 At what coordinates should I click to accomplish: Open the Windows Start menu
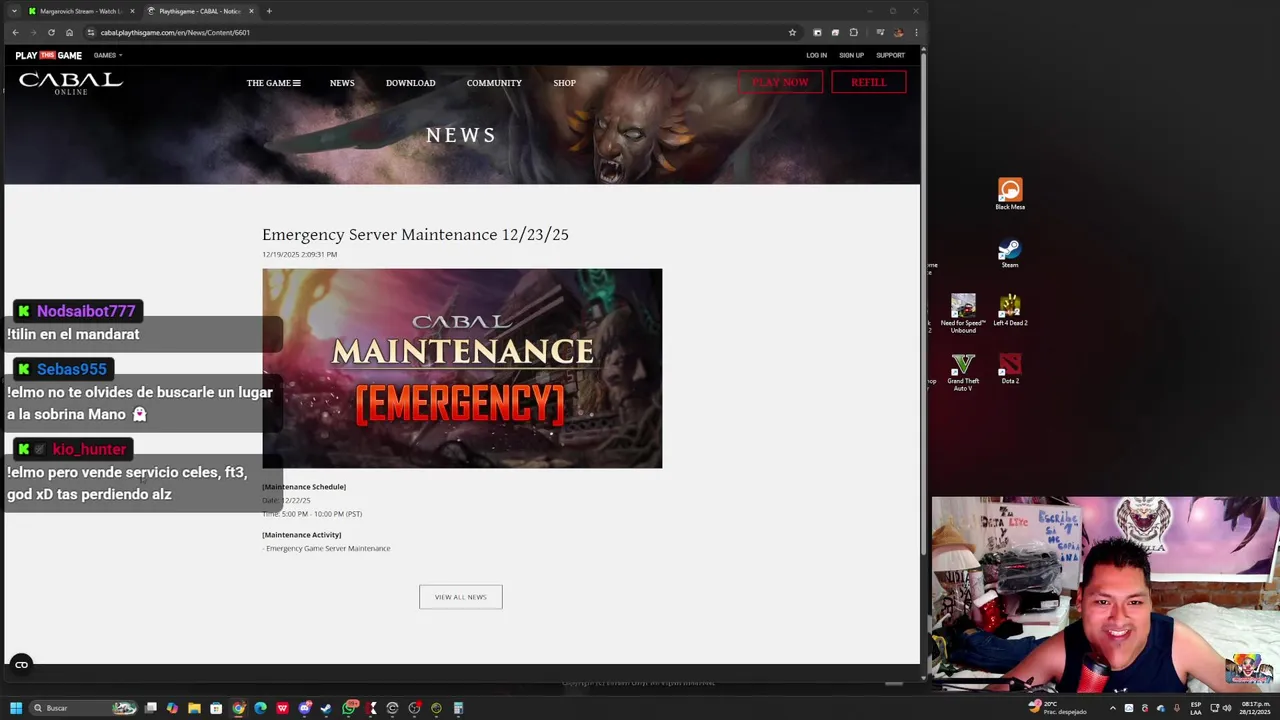pos(16,708)
